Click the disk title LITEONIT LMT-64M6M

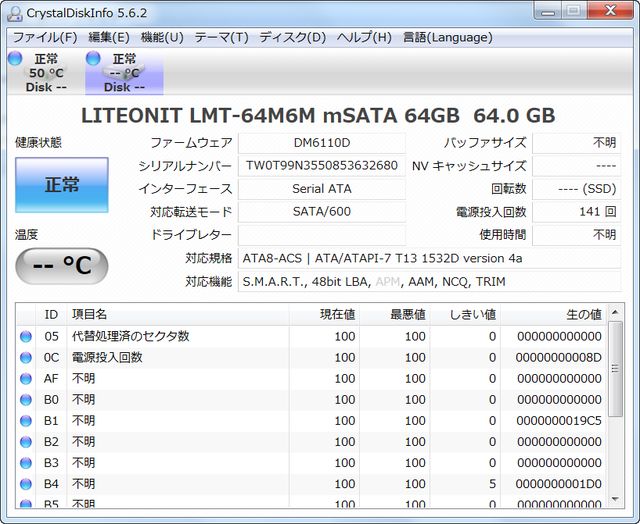point(318,115)
